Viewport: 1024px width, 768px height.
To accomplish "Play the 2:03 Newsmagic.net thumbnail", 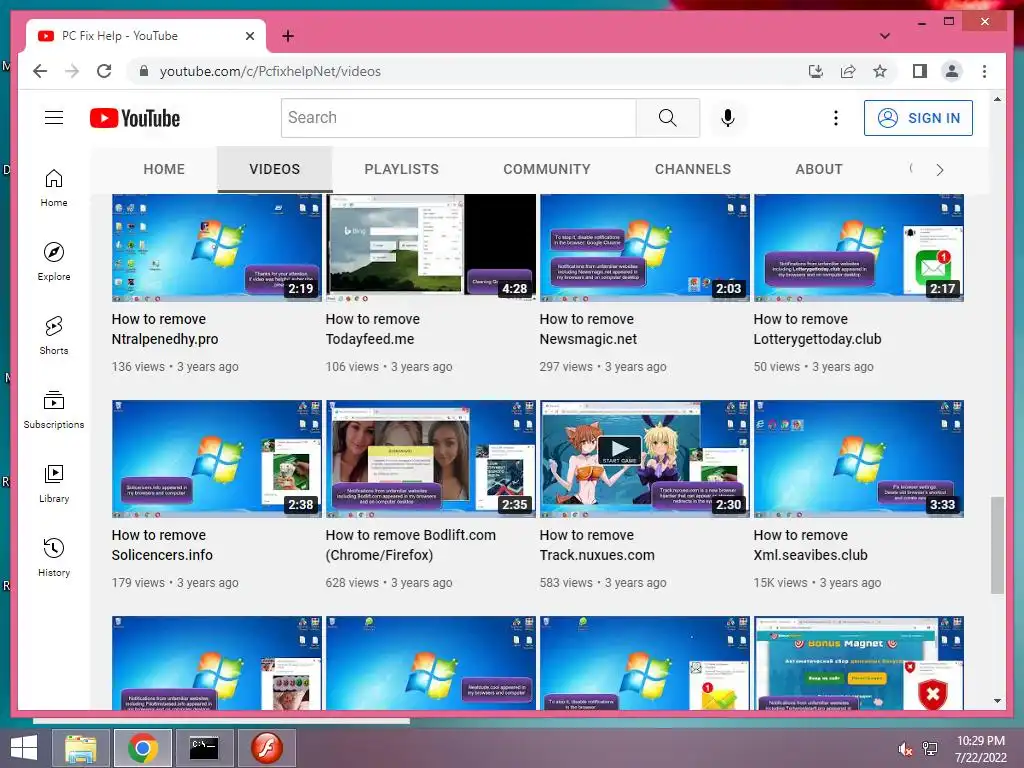I will (x=645, y=248).
